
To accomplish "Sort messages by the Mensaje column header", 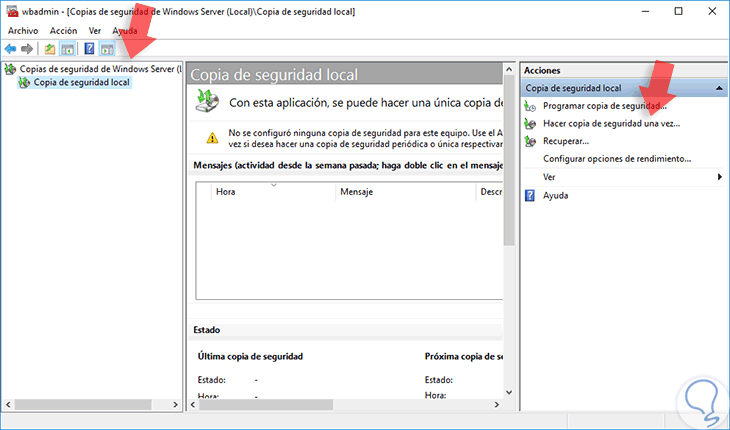I will click(406, 192).
